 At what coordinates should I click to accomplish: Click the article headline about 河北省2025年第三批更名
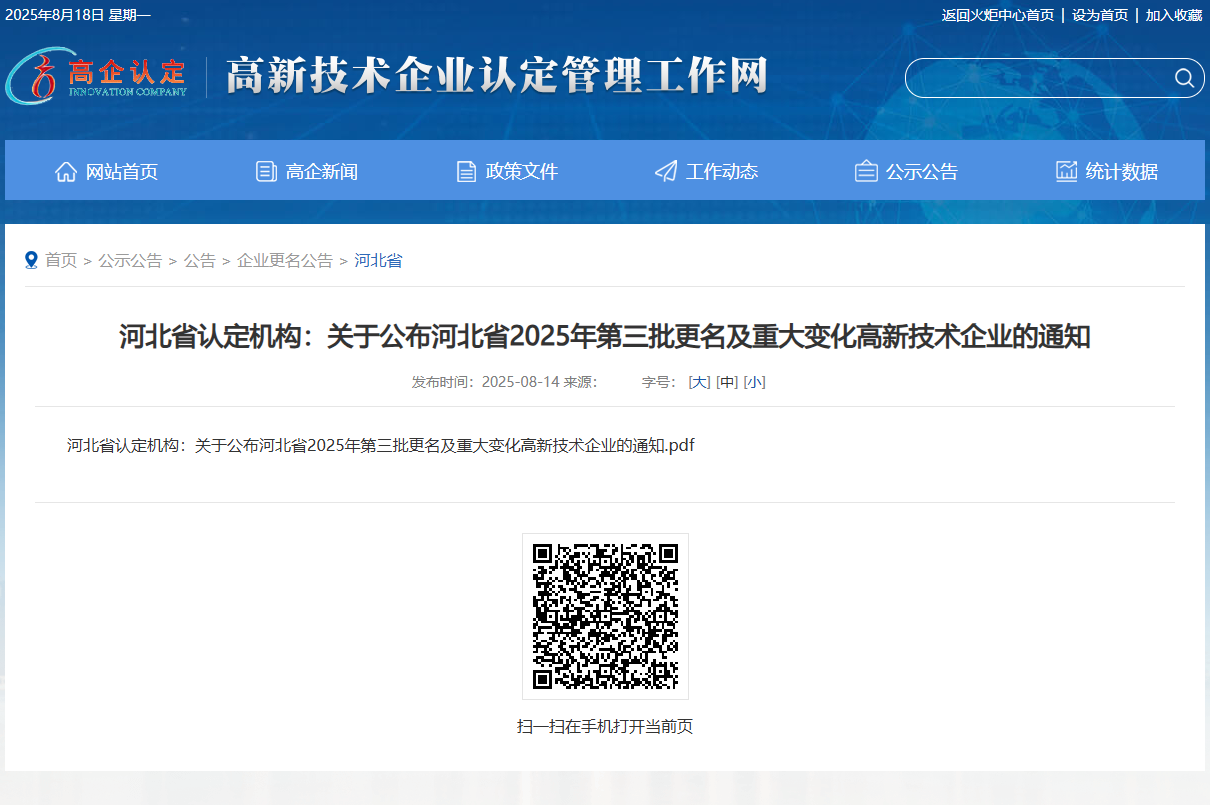coord(605,337)
